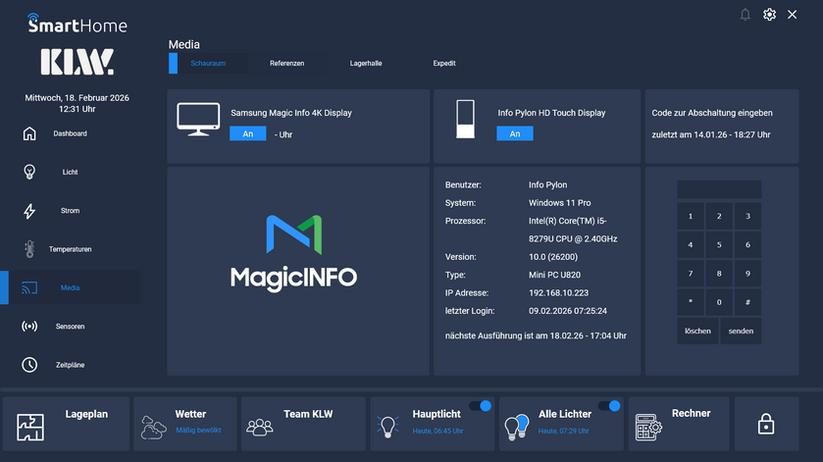The width and height of the screenshot is (823, 462).
Task: Click the Samsung display monitor icon
Action: [x=198, y=119]
